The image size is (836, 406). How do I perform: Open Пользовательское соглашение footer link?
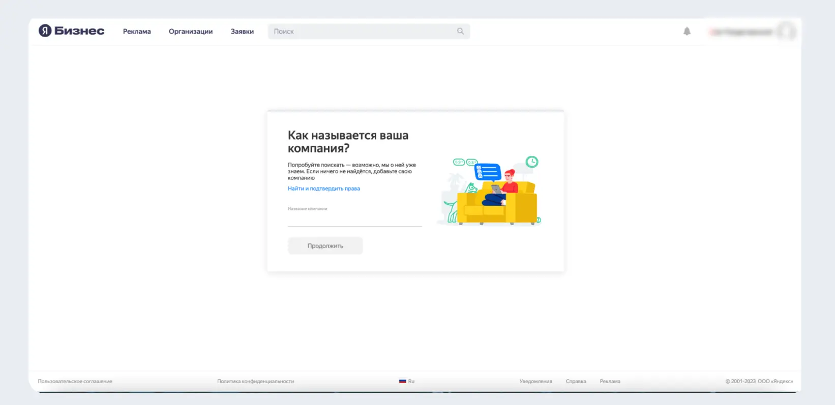tap(75, 381)
